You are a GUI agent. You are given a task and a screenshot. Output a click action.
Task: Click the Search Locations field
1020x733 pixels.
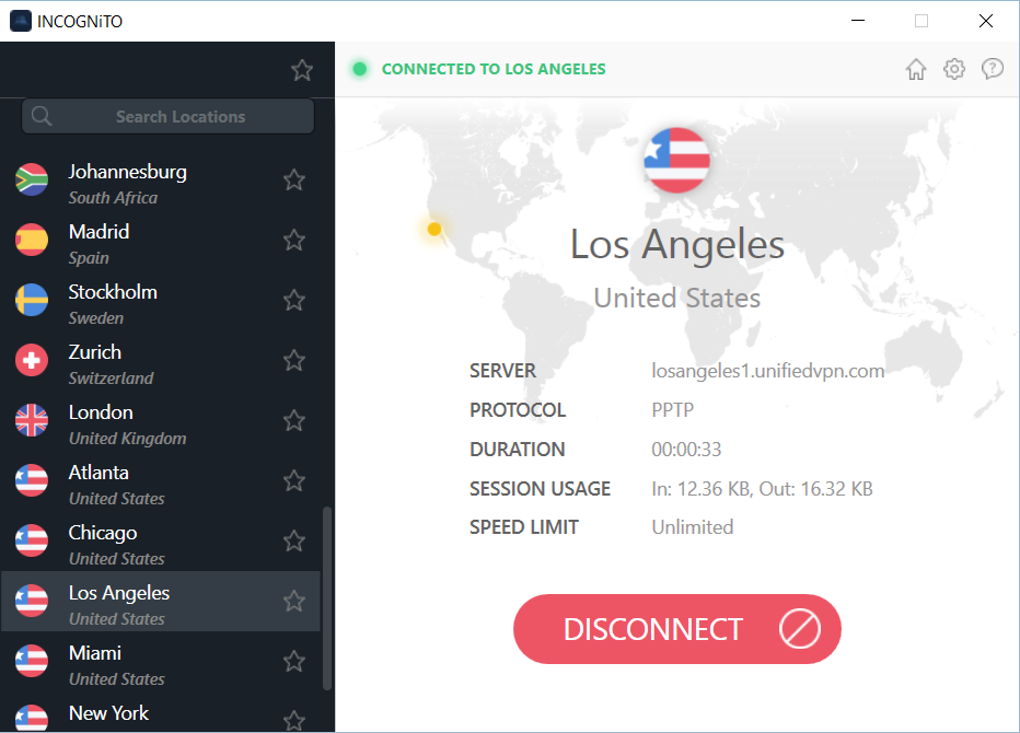click(x=168, y=116)
